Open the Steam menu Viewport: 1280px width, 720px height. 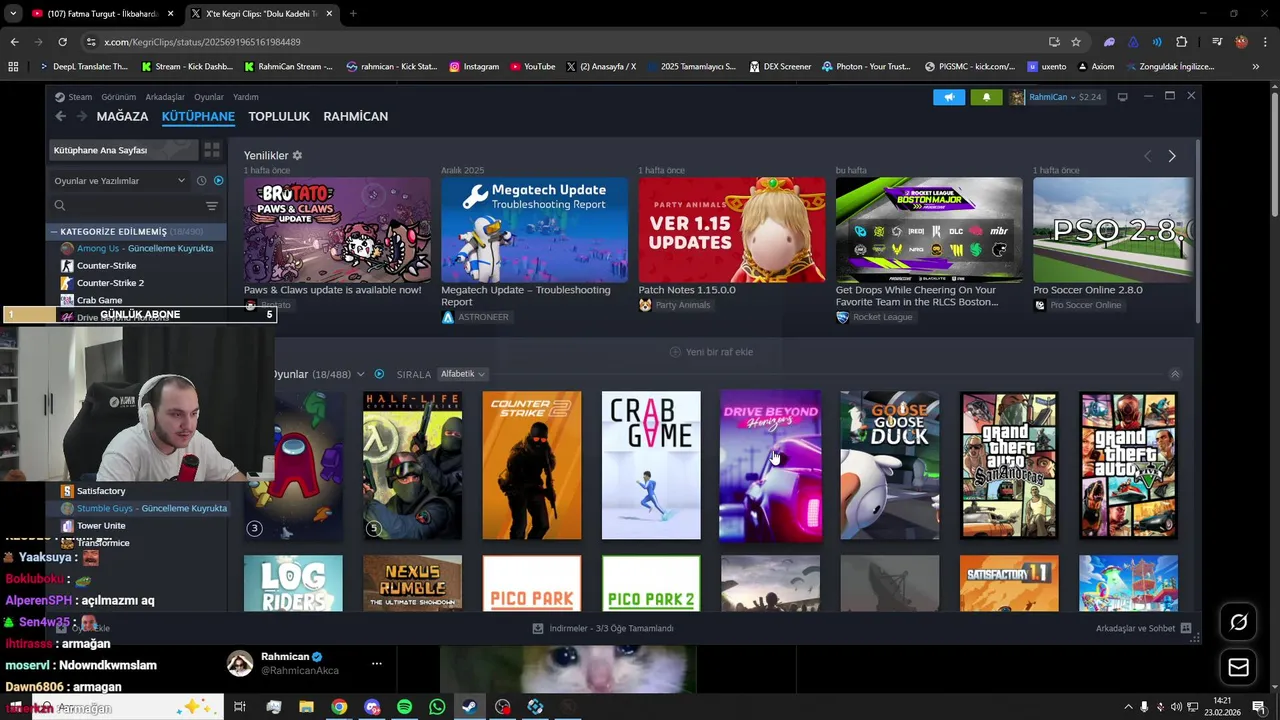pos(80,97)
